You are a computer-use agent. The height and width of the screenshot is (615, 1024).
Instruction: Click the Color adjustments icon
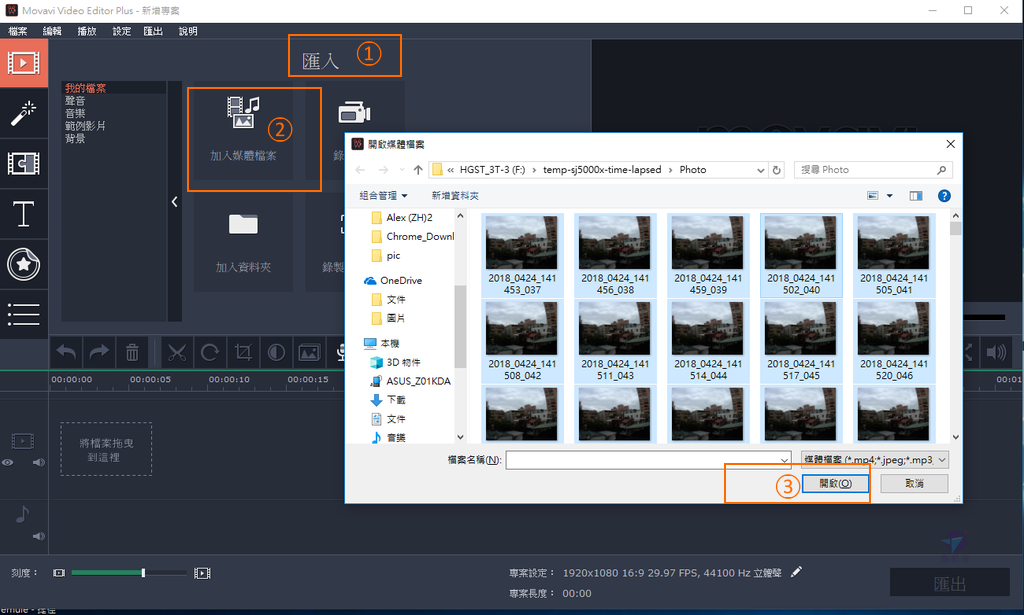tap(276, 353)
